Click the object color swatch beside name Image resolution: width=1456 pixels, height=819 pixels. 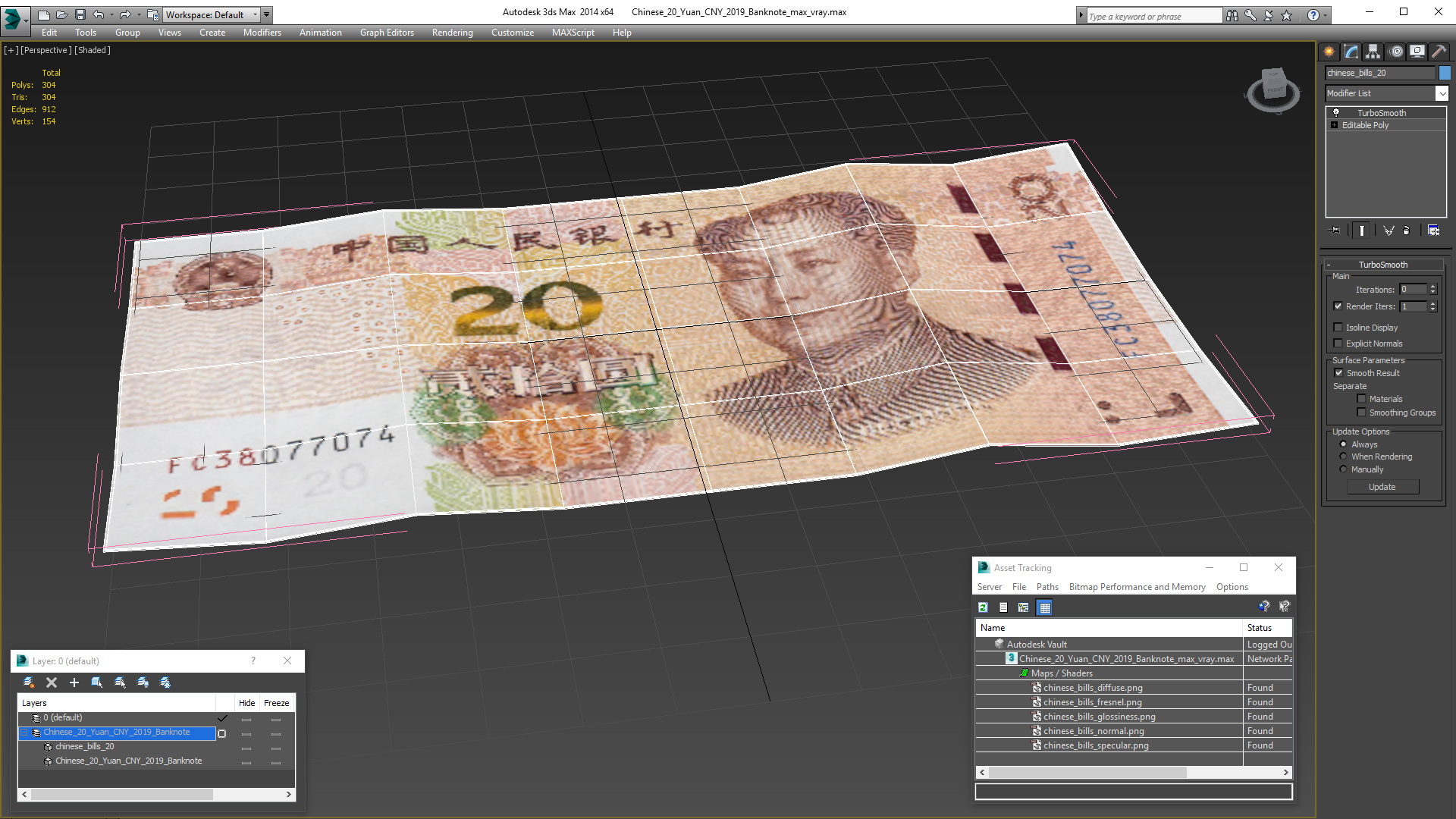pyautogui.click(x=1445, y=73)
